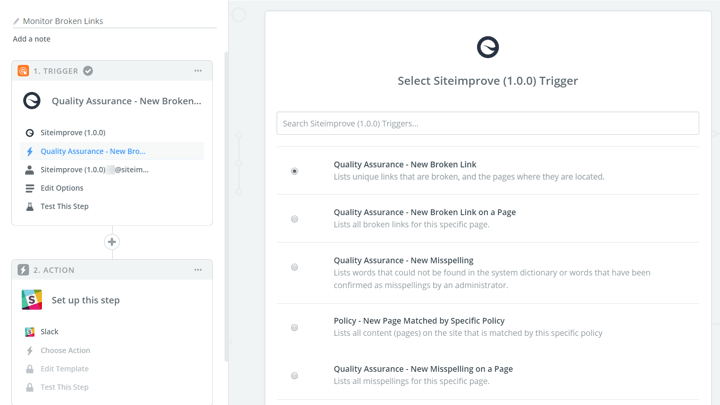Image resolution: width=720 pixels, height=405 pixels.
Task: Click the orange trigger step icon
Action: [23, 71]
